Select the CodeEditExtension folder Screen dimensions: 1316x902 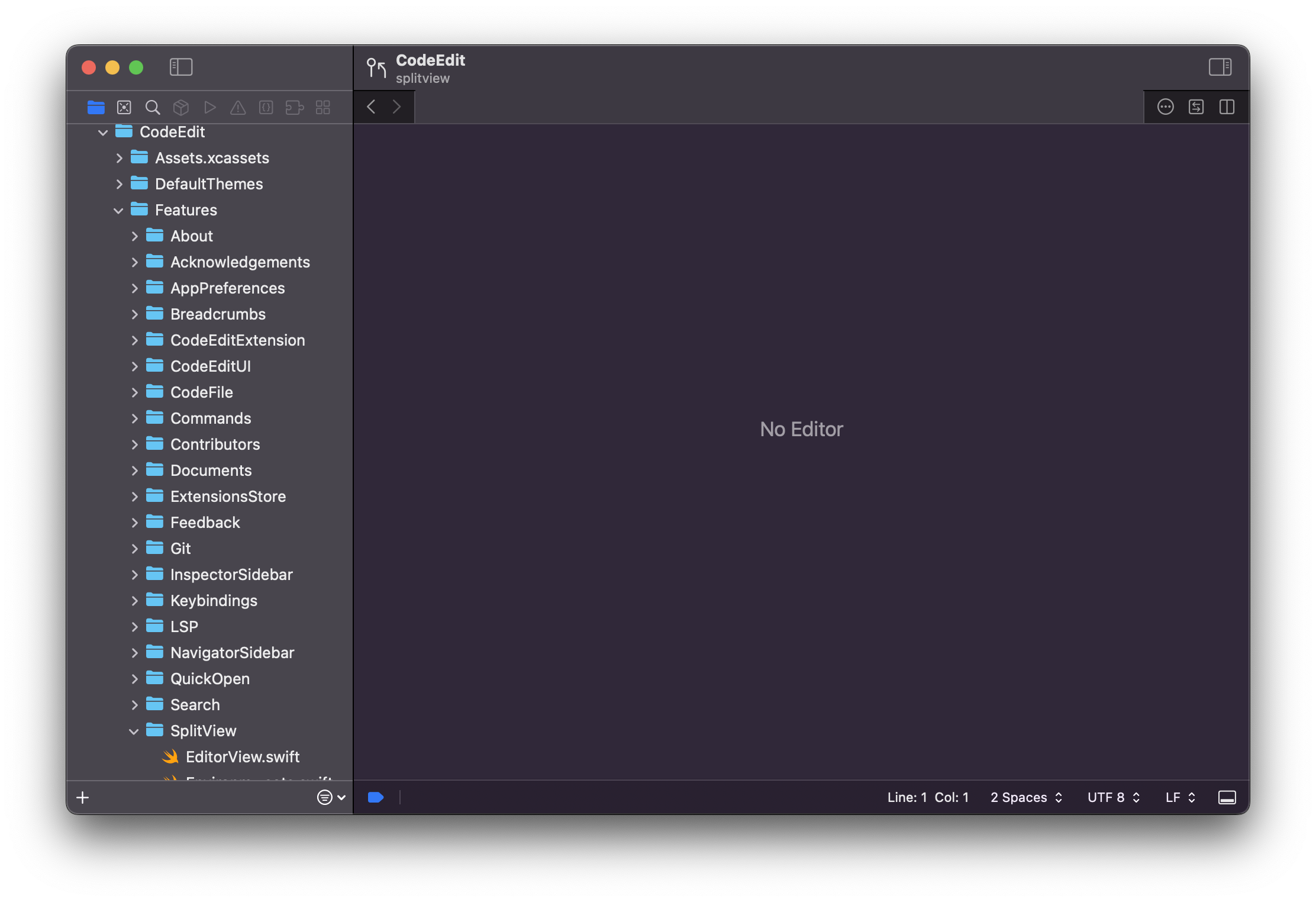click(x=210, y=340)
